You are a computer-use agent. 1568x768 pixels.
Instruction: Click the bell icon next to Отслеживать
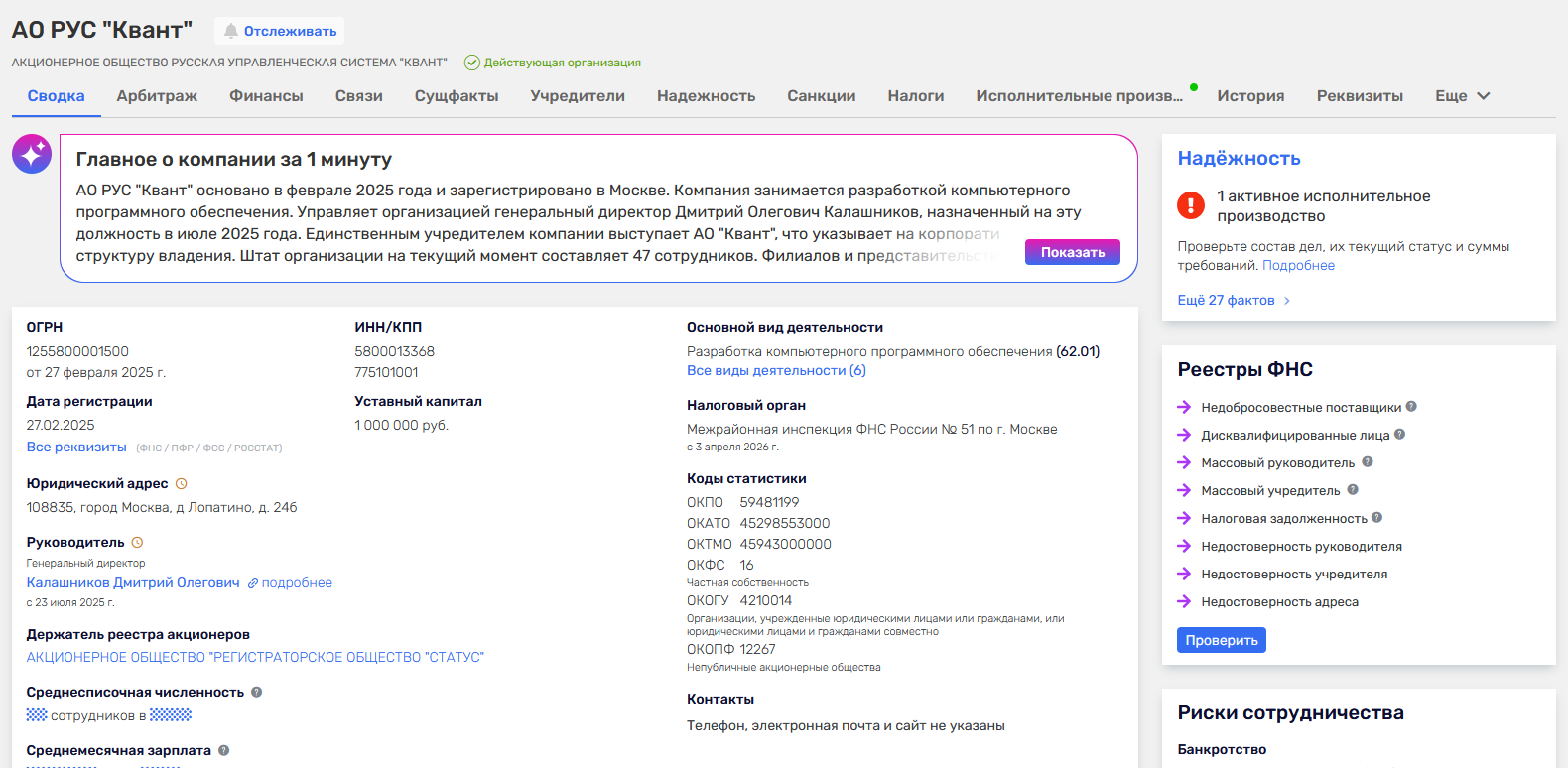pyautogui.click(x=231, y=31)
